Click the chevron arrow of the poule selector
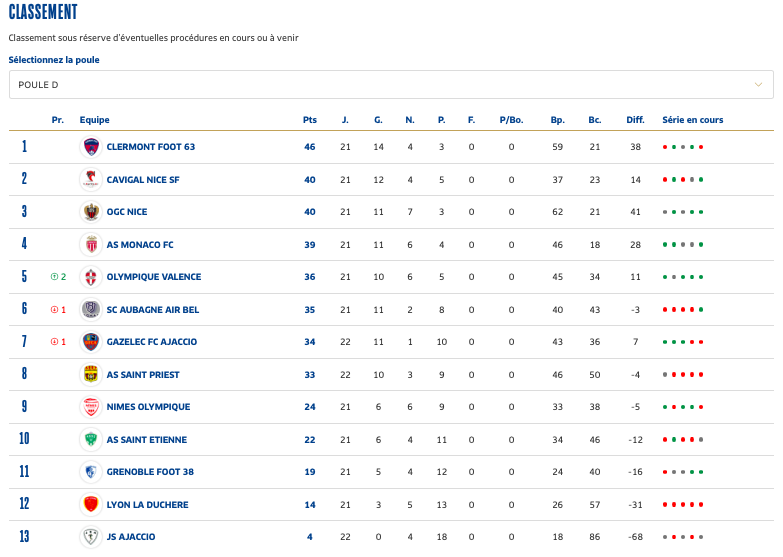This screenshot has width=783, height=557. point(758,84)
